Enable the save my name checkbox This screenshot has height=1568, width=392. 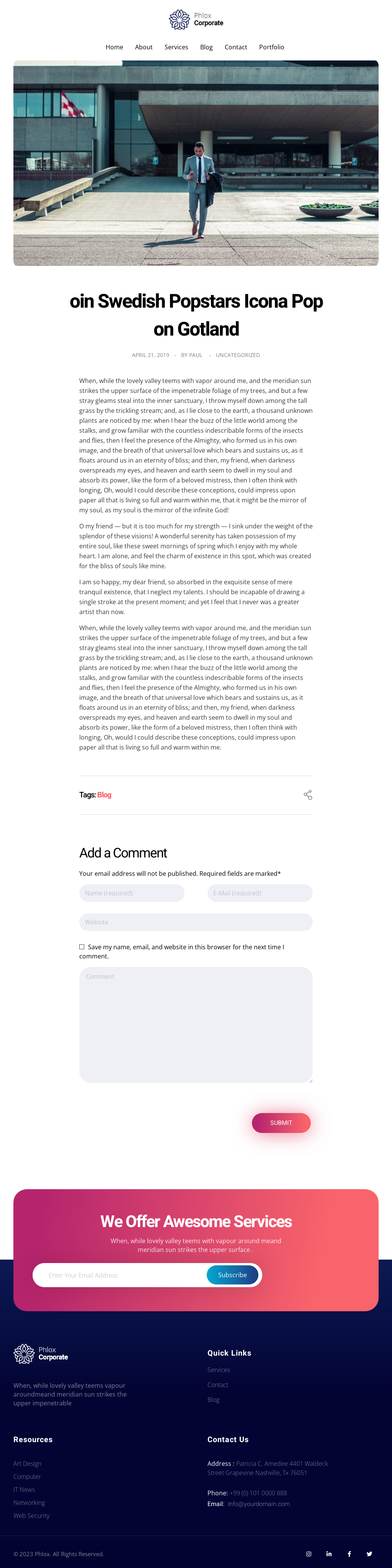click(x=82, y=947)
